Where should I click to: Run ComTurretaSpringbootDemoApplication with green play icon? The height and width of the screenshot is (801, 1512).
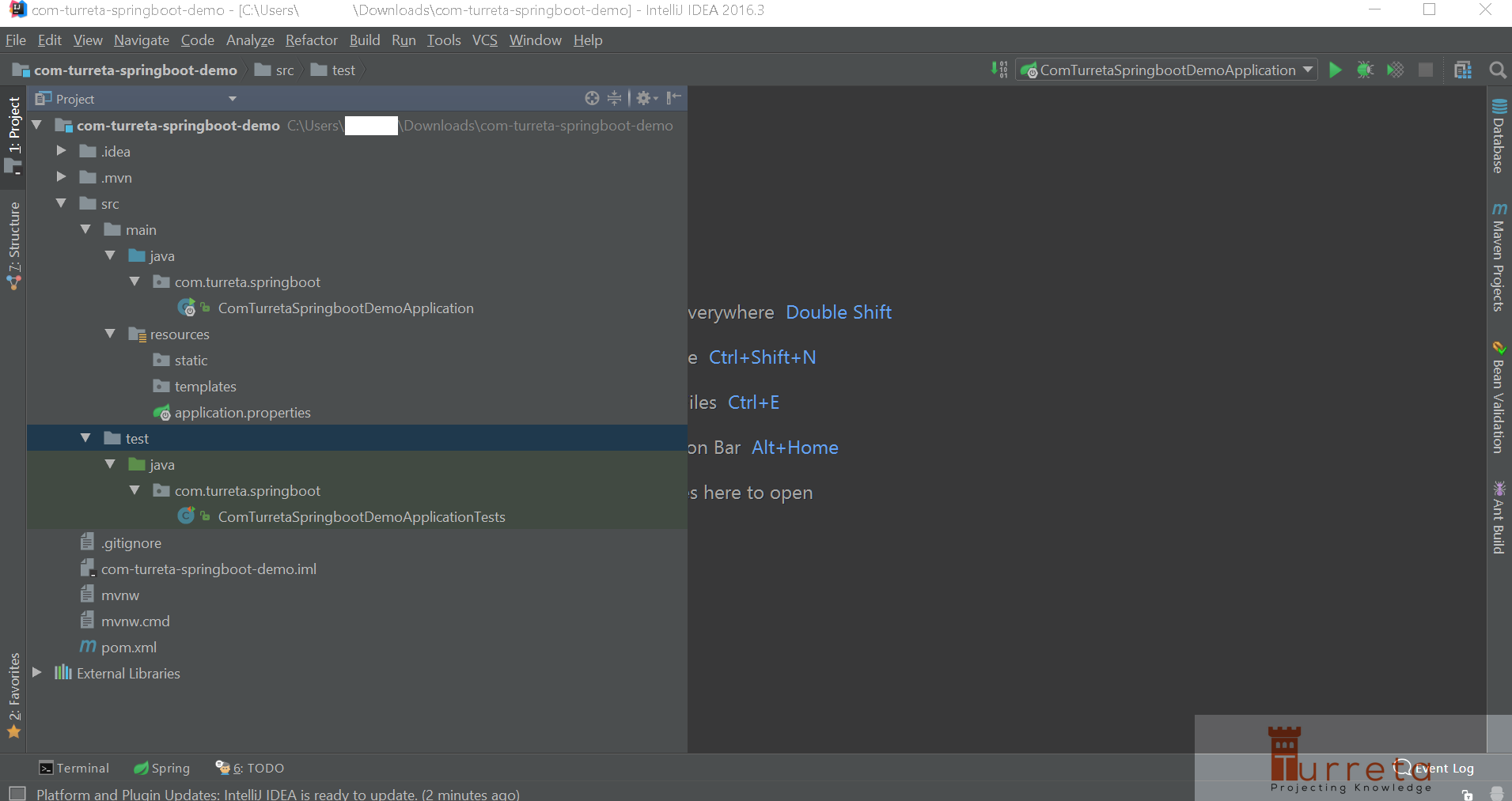(1335, 70)
